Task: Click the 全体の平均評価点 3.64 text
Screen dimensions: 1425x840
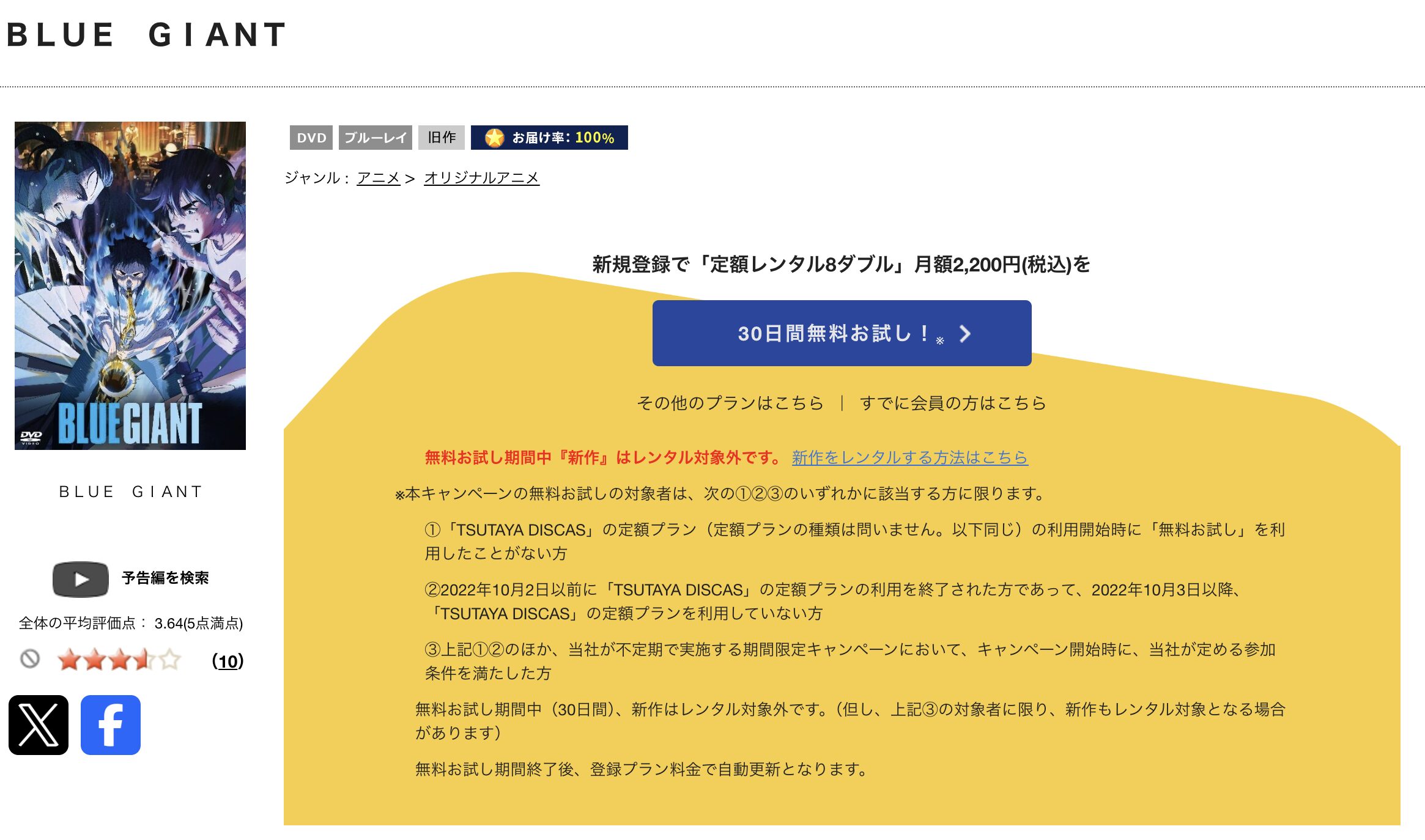Action: tap(131, 623)
